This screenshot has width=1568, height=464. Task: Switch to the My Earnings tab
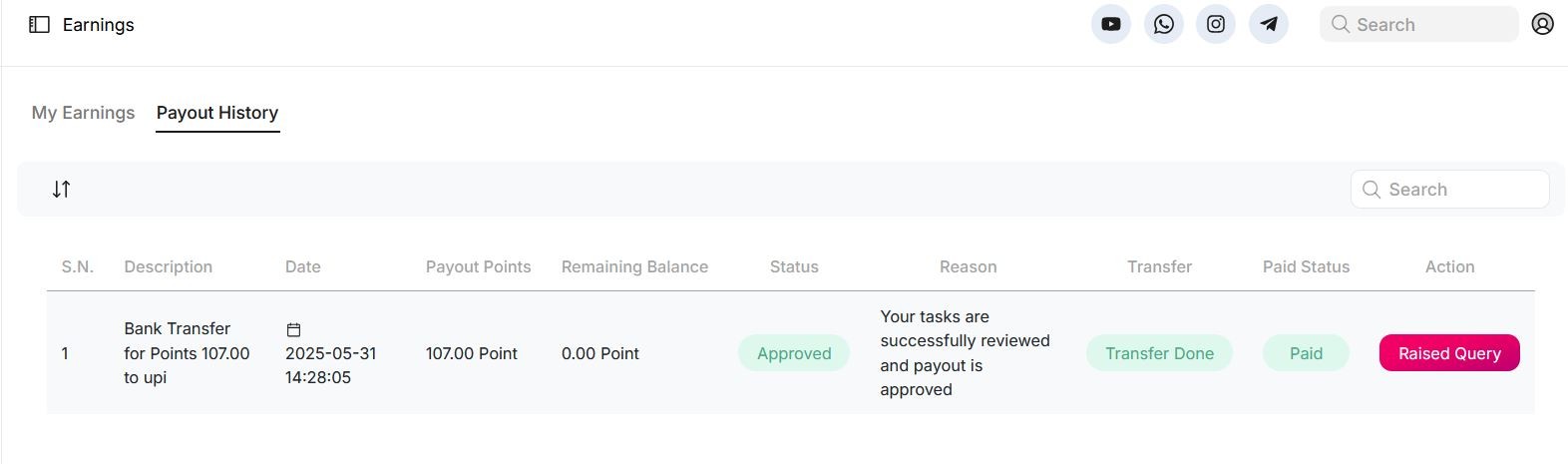coord(83,113)
